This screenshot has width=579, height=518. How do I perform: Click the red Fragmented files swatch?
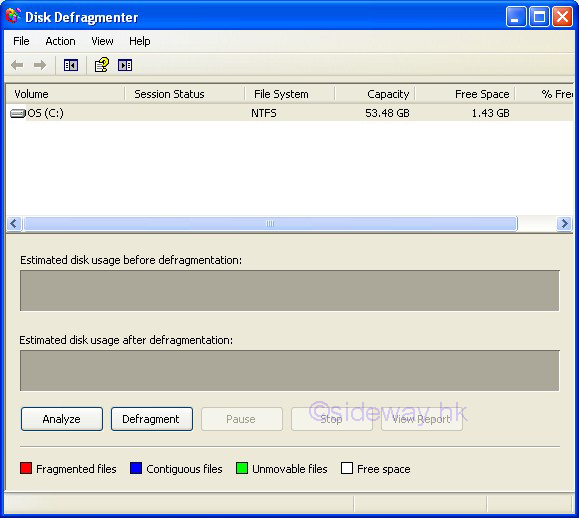[26, 468]
